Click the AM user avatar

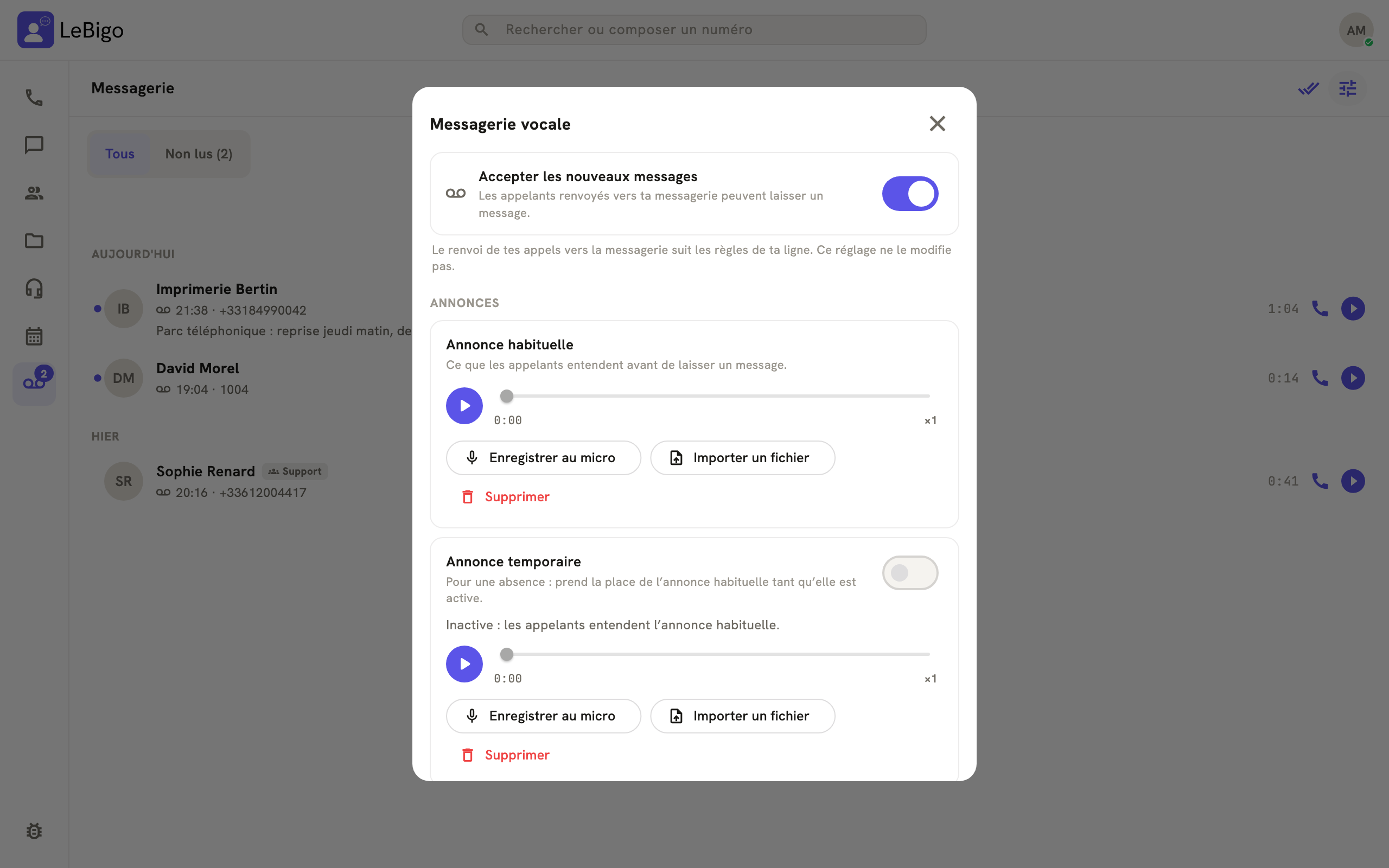(x=1356, y=30)
